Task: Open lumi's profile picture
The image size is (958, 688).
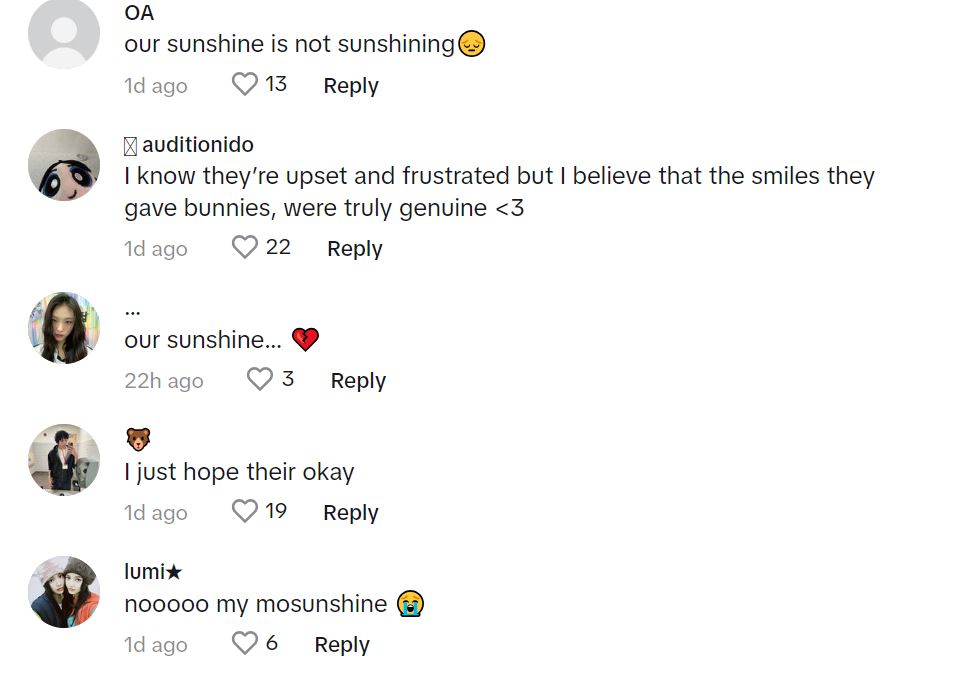Action: 64,592
